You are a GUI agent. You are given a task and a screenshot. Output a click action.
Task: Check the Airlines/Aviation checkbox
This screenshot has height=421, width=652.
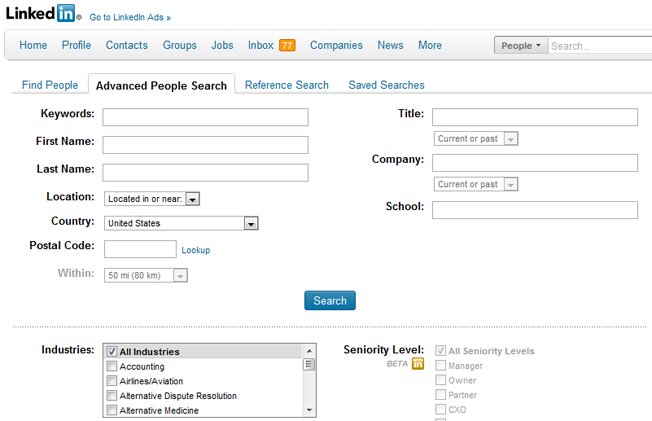pyautogui.click(x=111, y=381)
